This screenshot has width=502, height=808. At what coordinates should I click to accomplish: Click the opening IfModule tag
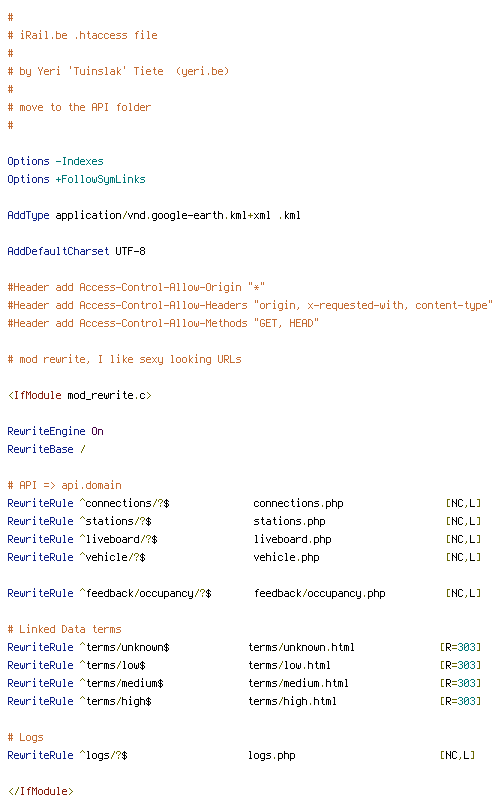point(79,395)
